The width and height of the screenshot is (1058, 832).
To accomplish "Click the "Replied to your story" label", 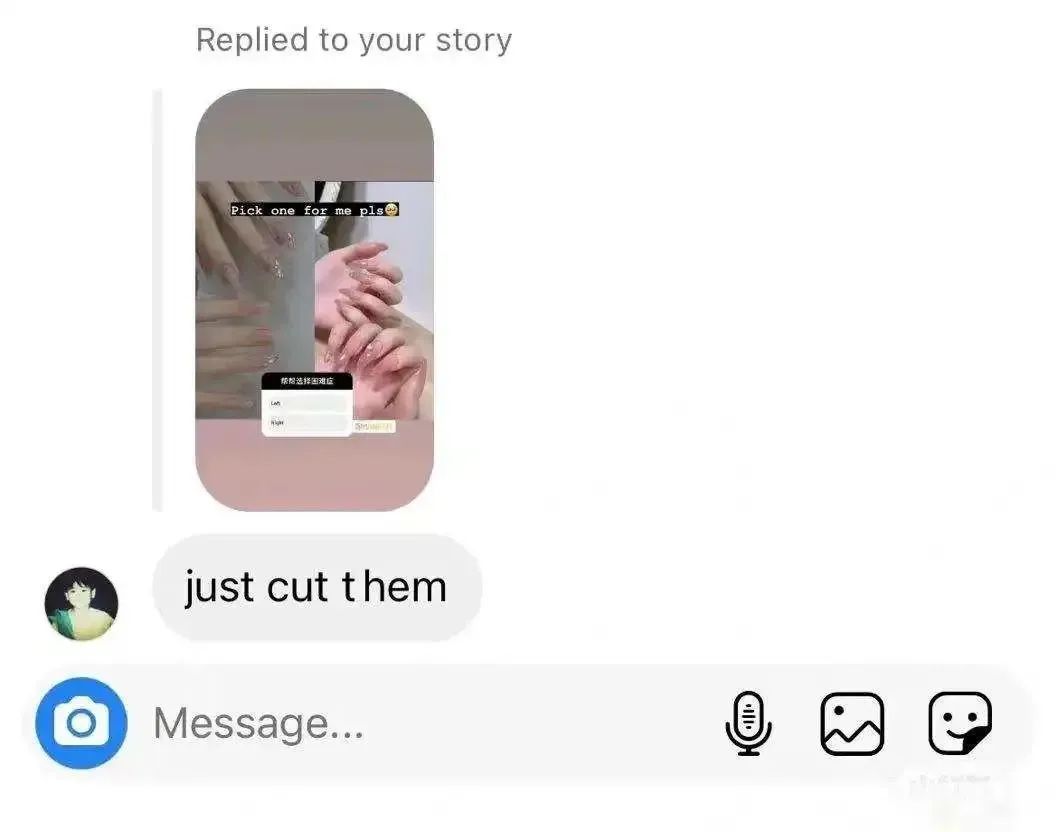I will pos(354,40).
